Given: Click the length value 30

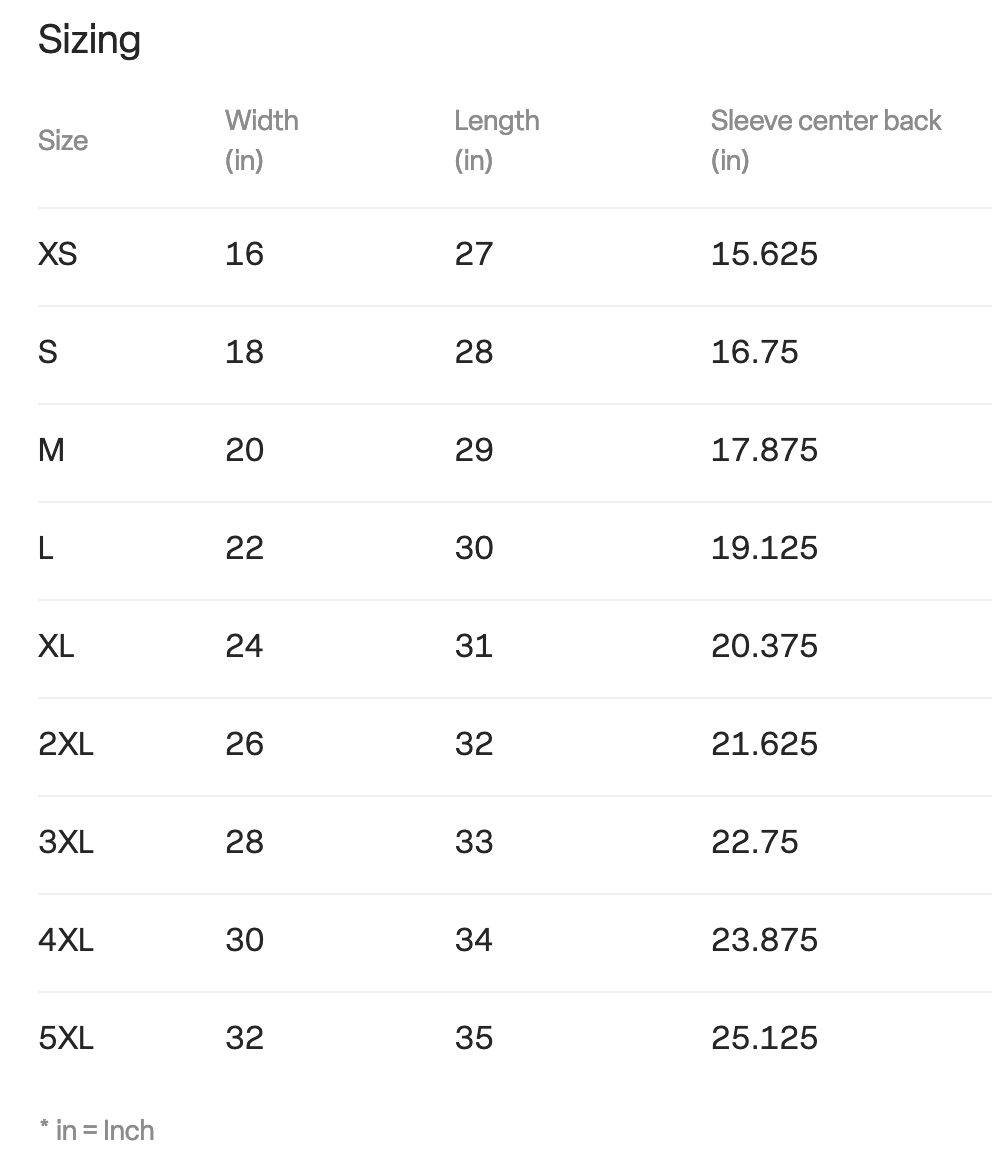Looking at the screenshot, I should (x=473, y=548).
